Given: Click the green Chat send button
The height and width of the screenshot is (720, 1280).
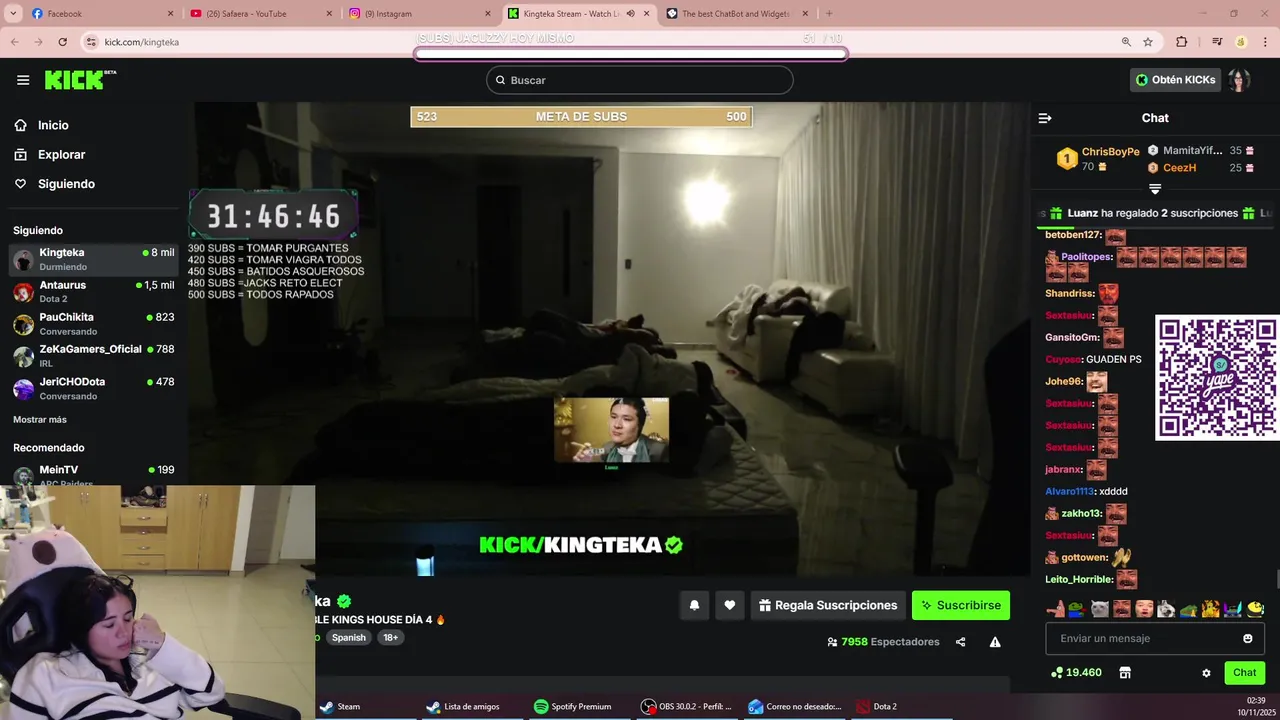Looking at the screenshot, I should pos(1244,673).
